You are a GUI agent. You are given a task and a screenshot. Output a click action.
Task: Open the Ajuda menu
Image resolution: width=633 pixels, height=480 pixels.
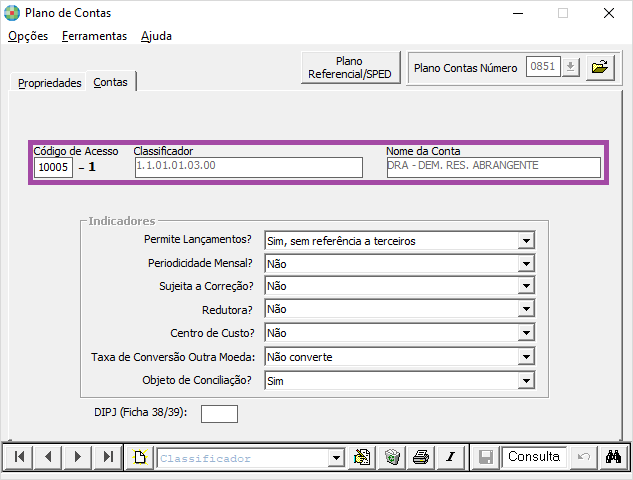pyautogui.click(x=156, y=36)
